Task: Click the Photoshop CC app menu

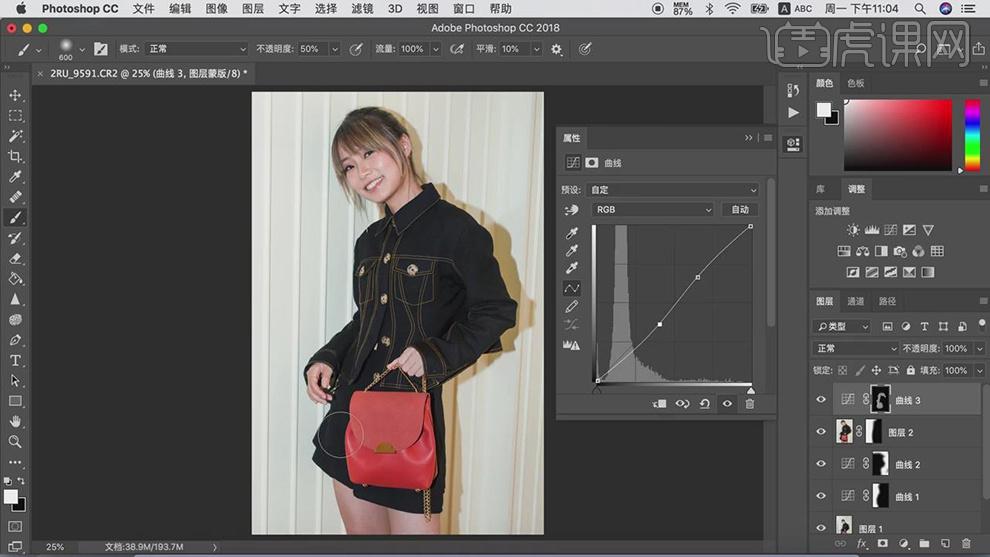Action: 80,9
